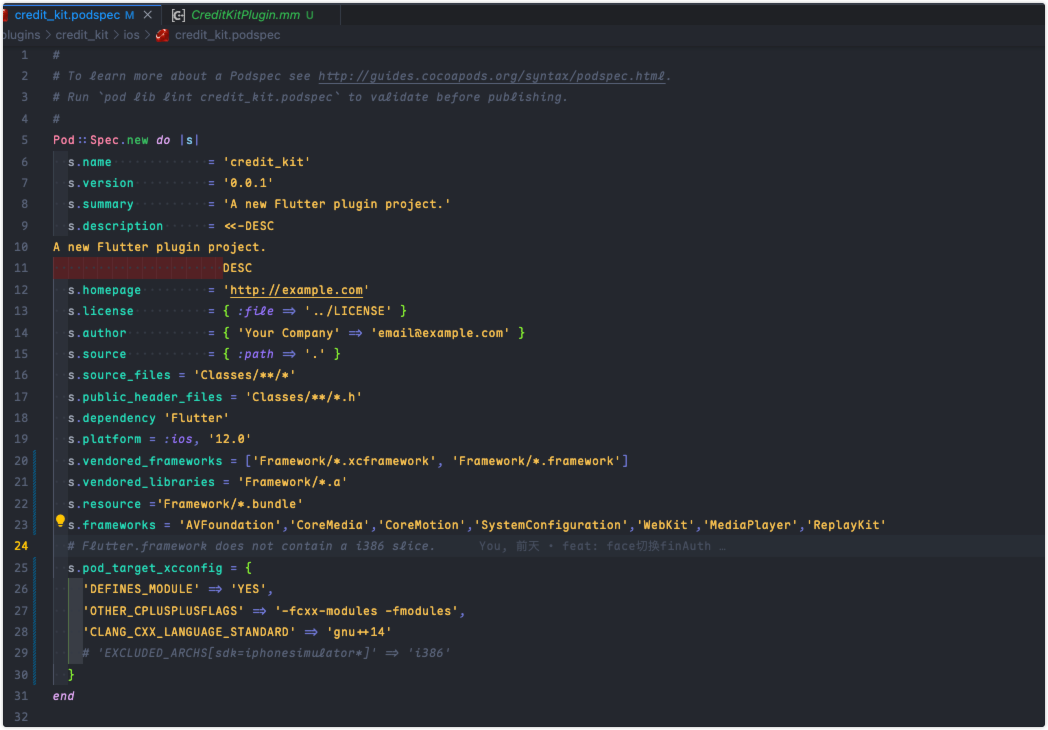Click the 'end' keyword on line 31

(63, 696)
